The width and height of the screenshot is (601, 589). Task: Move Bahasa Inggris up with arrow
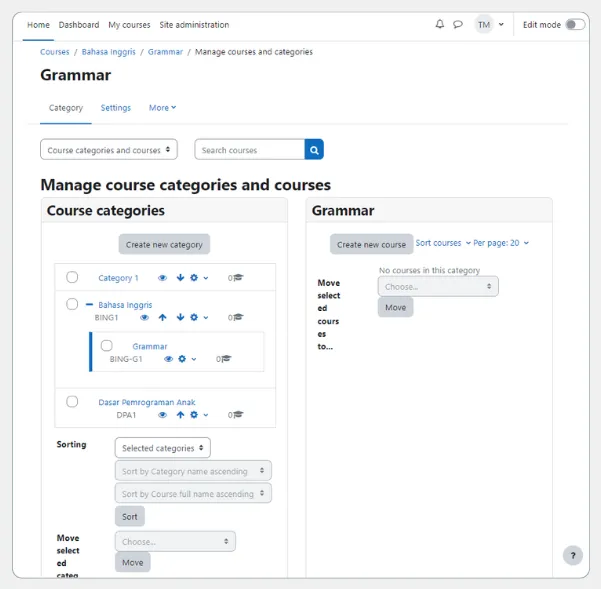(163, 317)
